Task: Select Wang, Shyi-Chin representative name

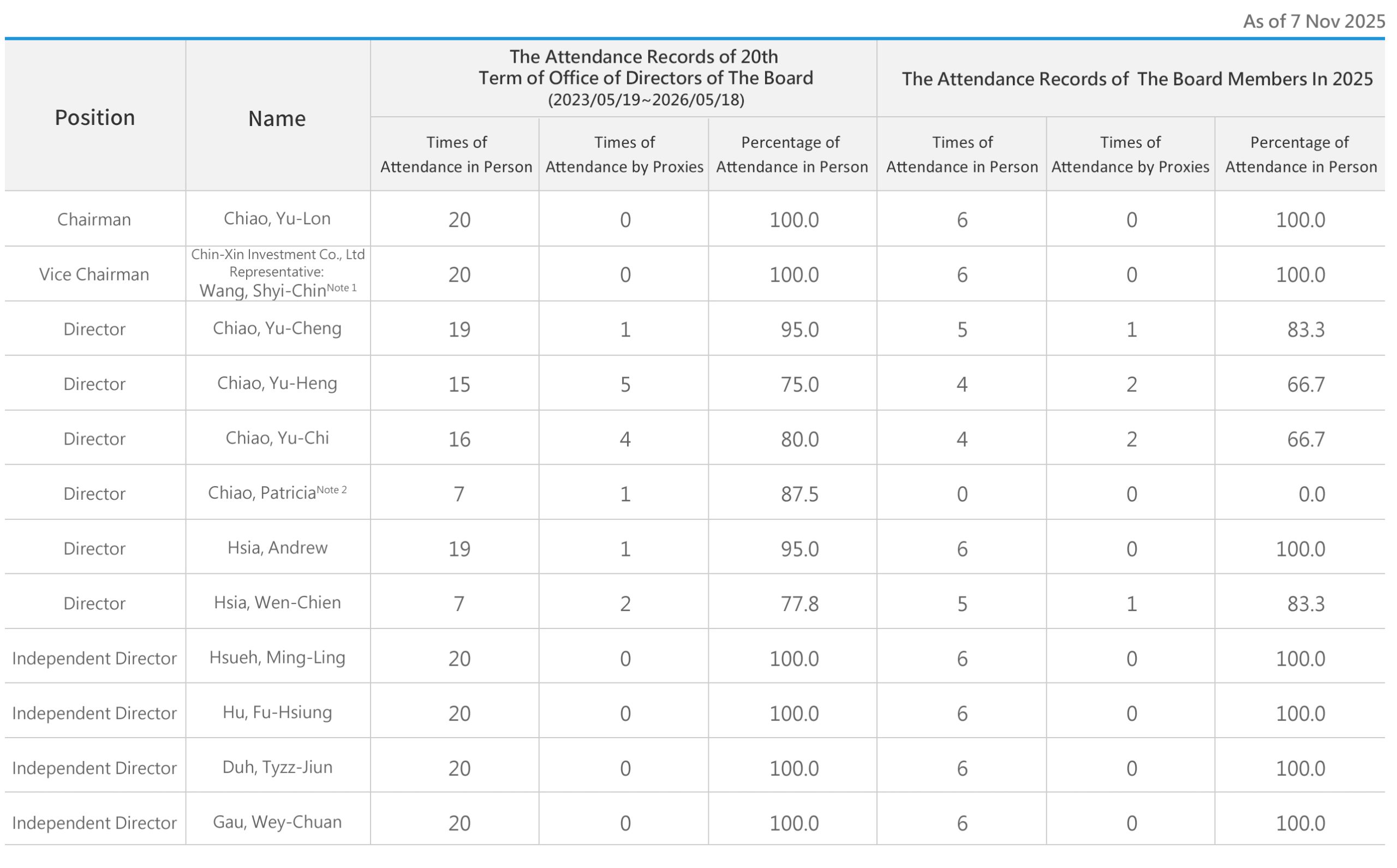Action: (x=262, y=291)
